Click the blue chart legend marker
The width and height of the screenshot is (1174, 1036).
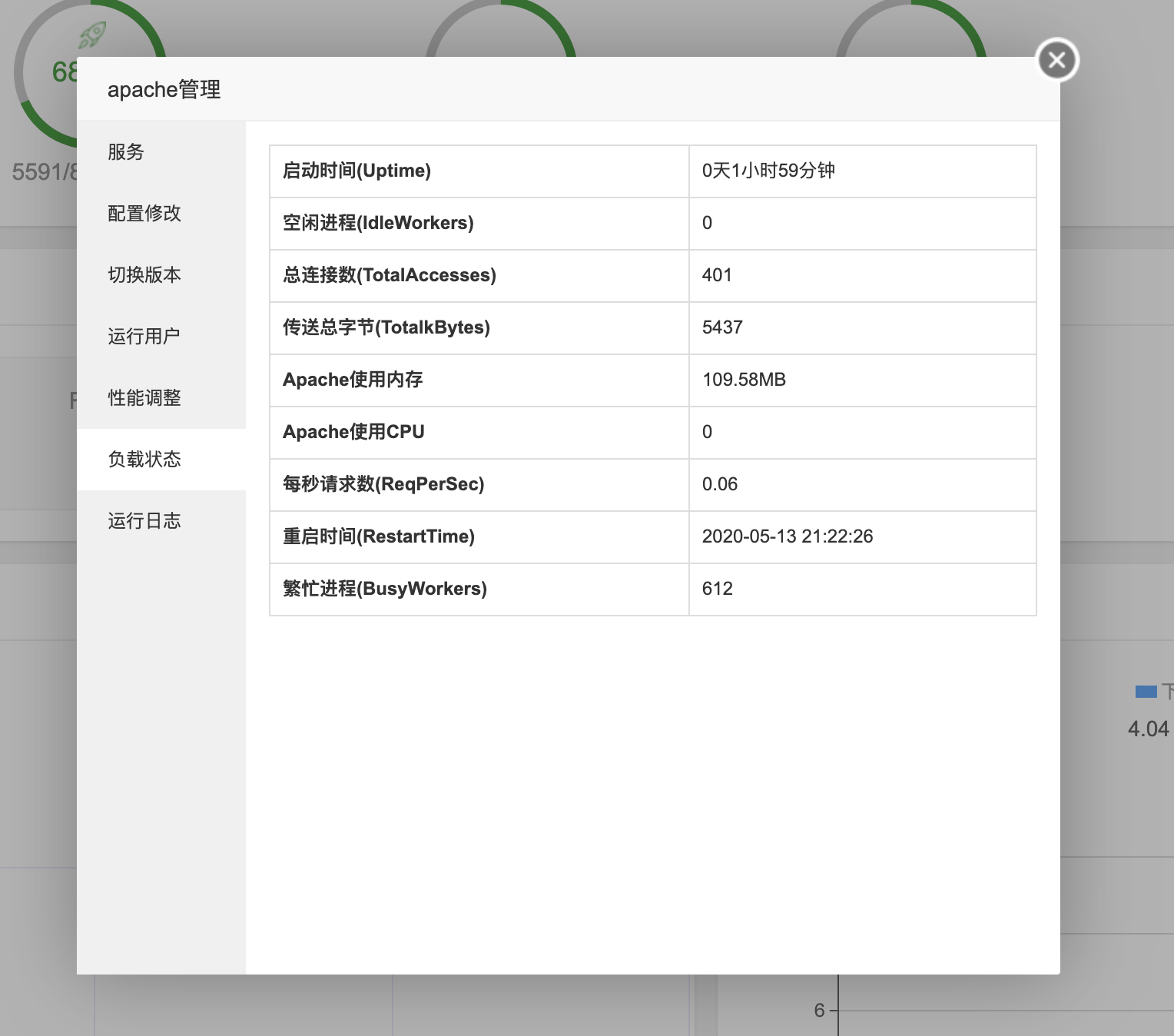[1146, 692]
